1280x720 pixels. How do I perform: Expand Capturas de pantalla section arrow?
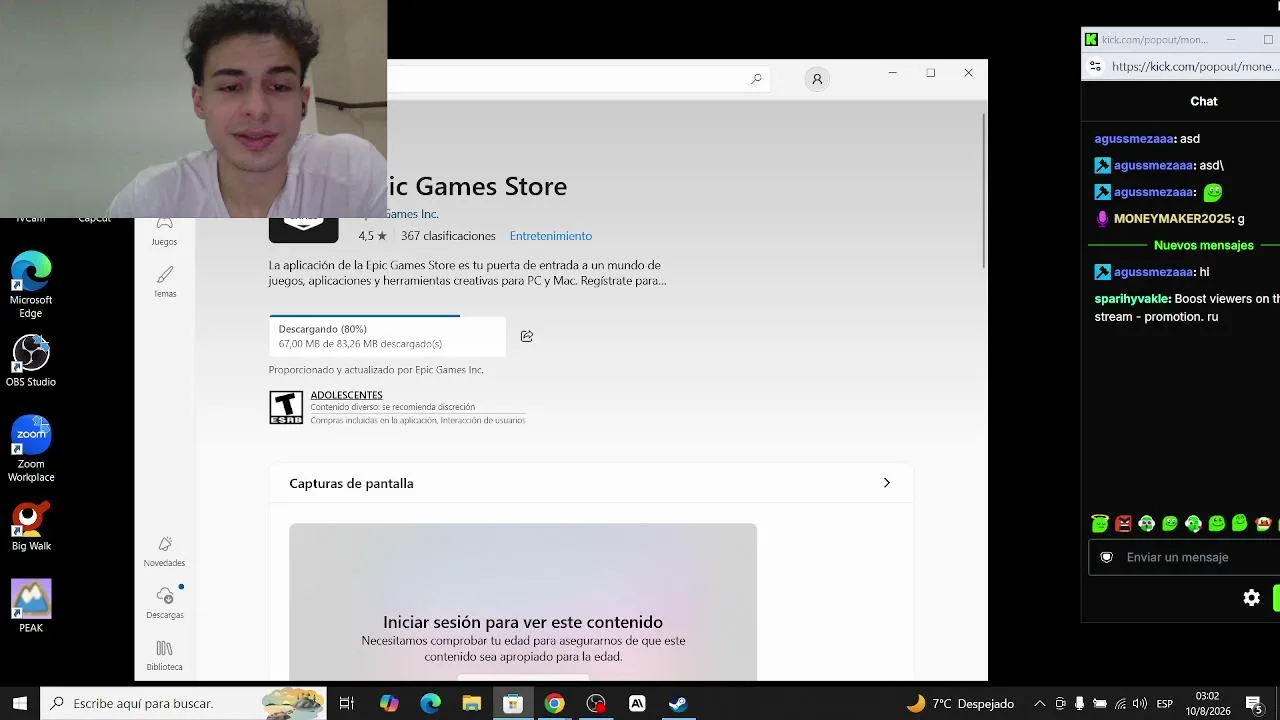pos(886,483)
